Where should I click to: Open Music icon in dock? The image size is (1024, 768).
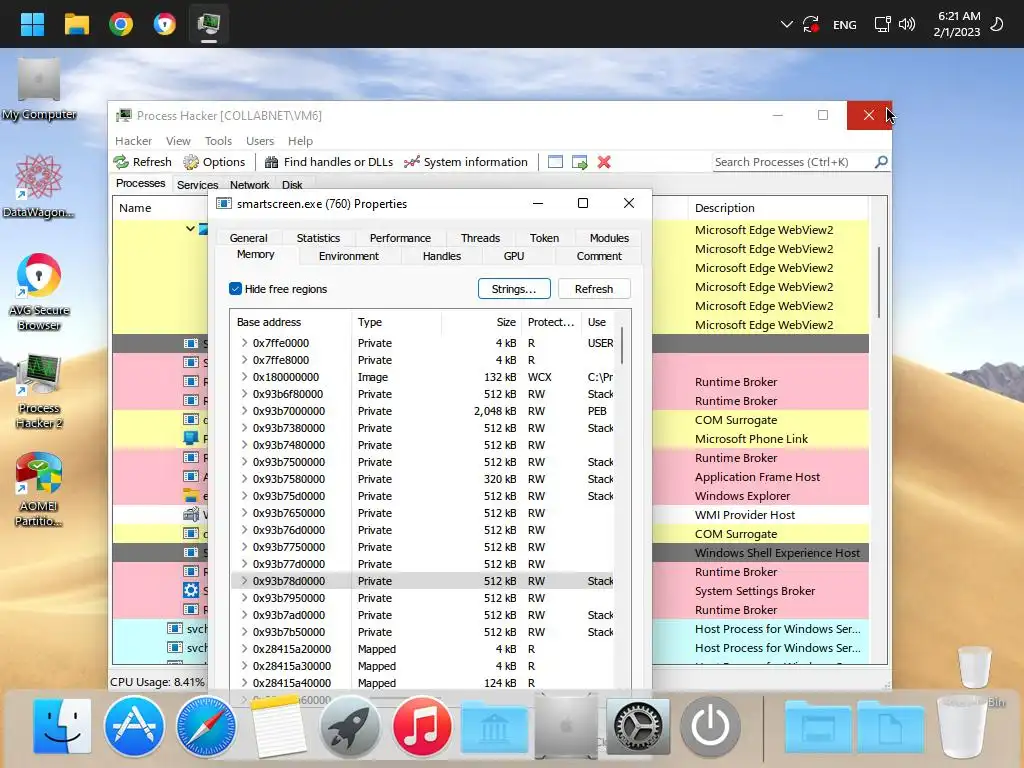[x=422, y=726]
